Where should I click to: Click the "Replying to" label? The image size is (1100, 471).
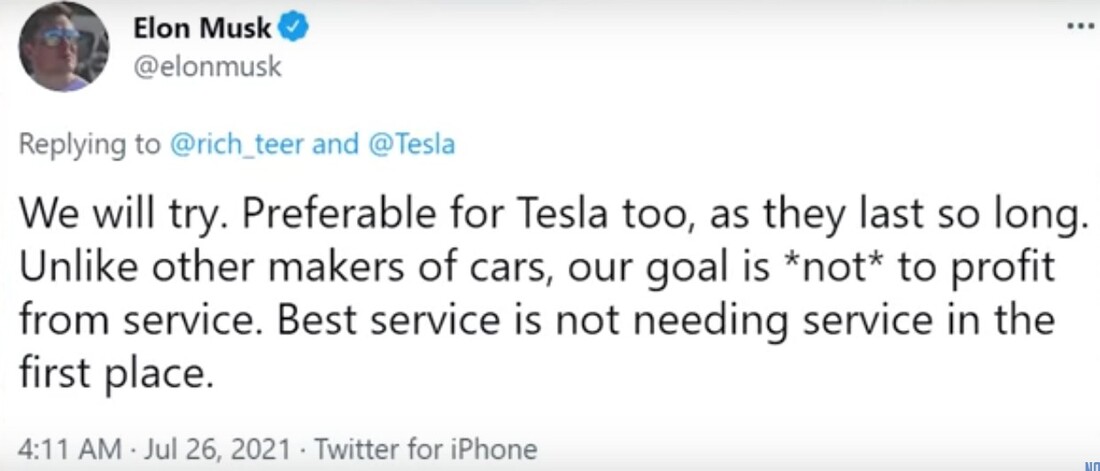click(x=89, y=144)
